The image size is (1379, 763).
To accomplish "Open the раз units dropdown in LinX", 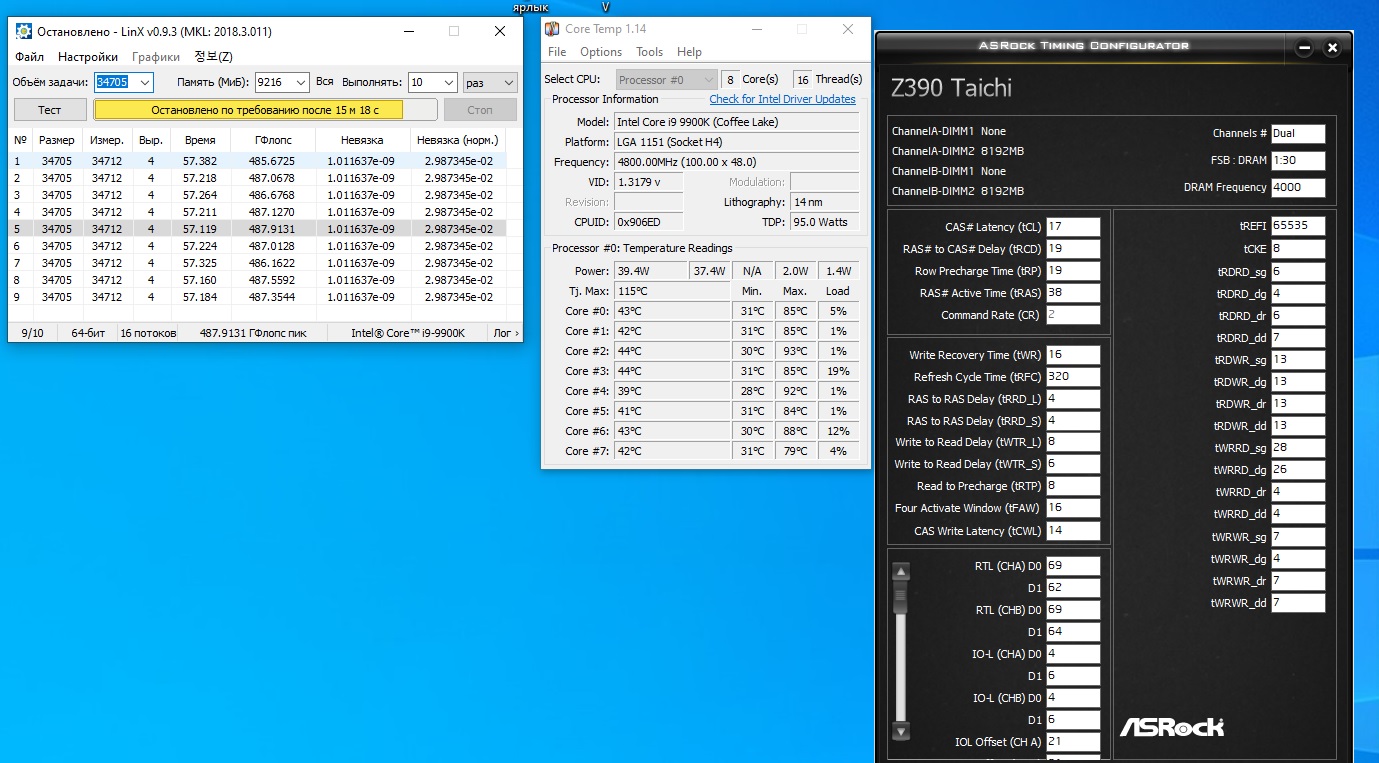I will 490,82.
